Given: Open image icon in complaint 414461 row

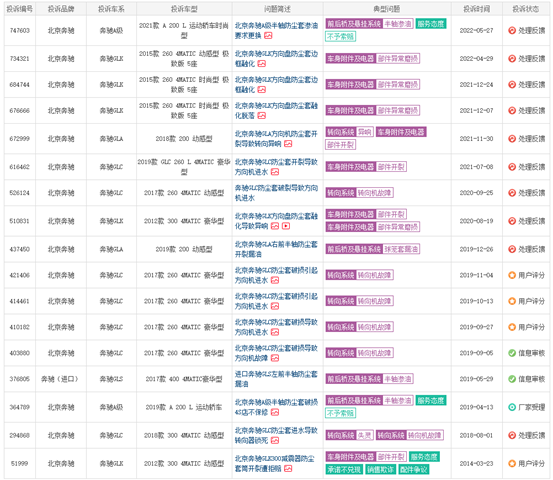Looking at the screenshot, I should pyautogui.click(x=275, y=306).
